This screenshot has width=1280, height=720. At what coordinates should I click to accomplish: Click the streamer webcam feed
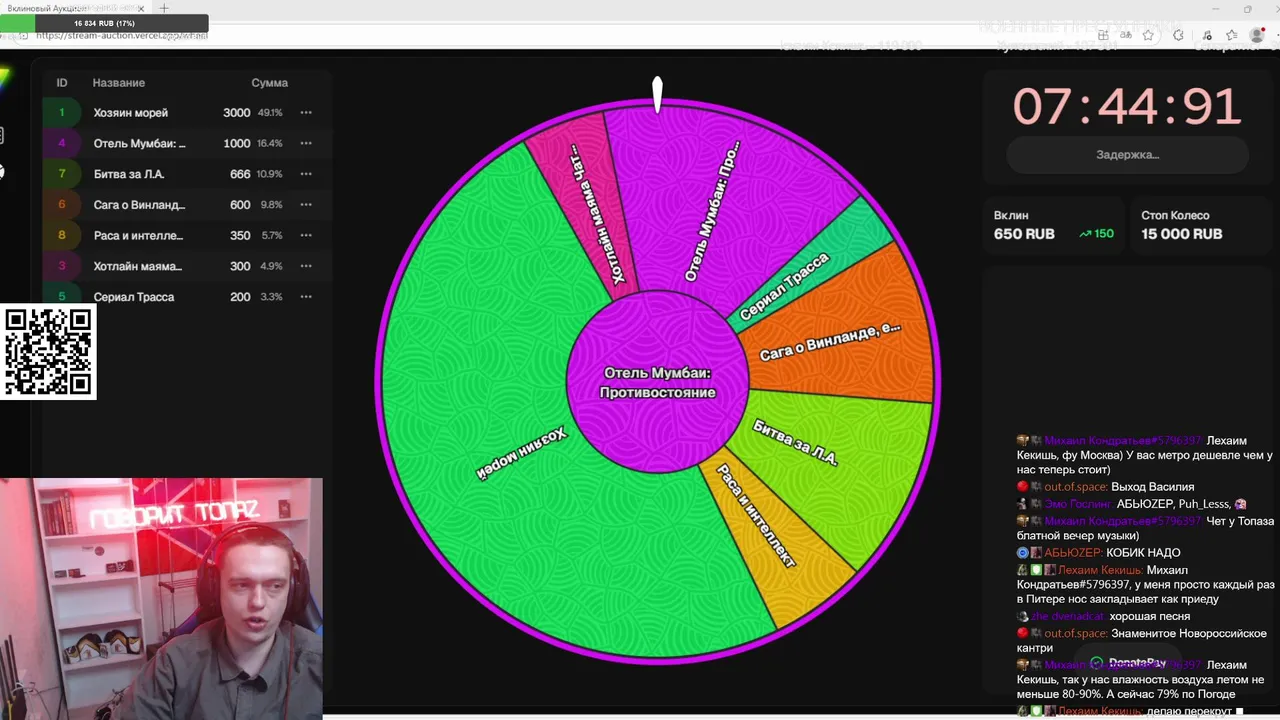point(161,598)
